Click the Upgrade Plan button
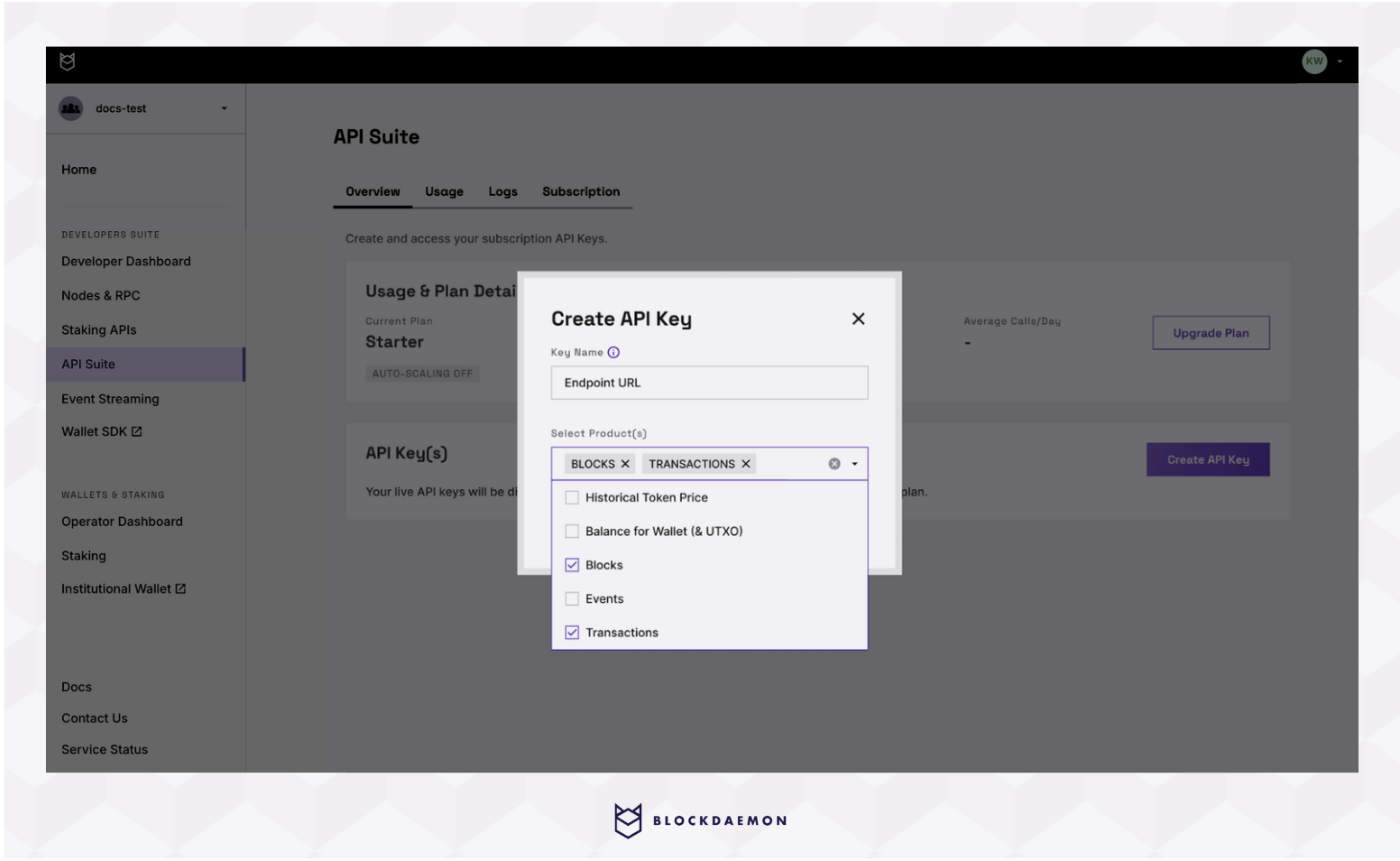 pyautogui.click(x=1211, y=333)
